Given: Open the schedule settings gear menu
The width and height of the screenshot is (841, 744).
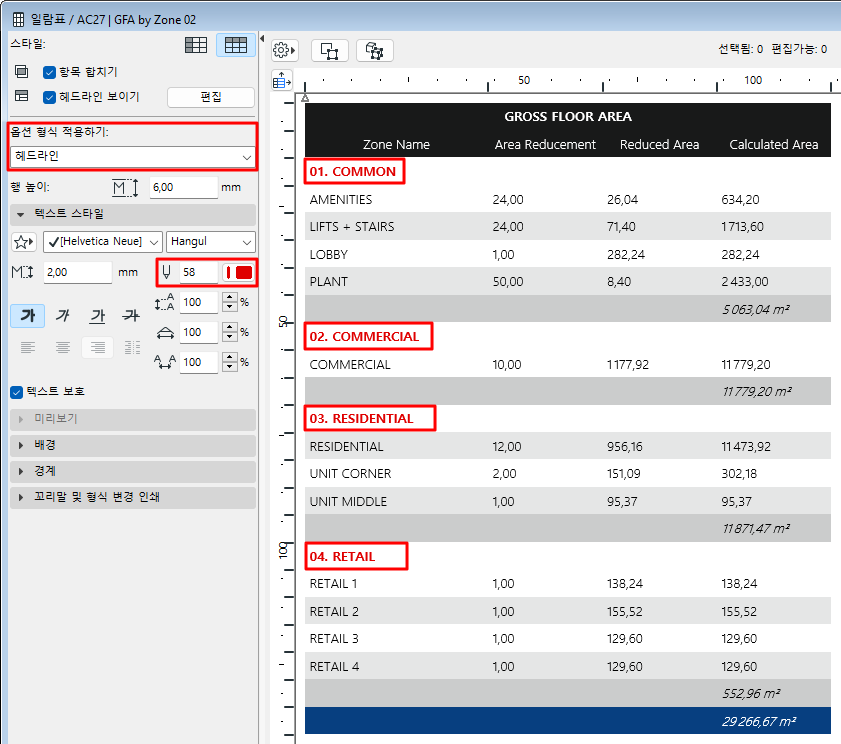Looking at the screenshot, I should pyautogui.click(x=285, y=50).
